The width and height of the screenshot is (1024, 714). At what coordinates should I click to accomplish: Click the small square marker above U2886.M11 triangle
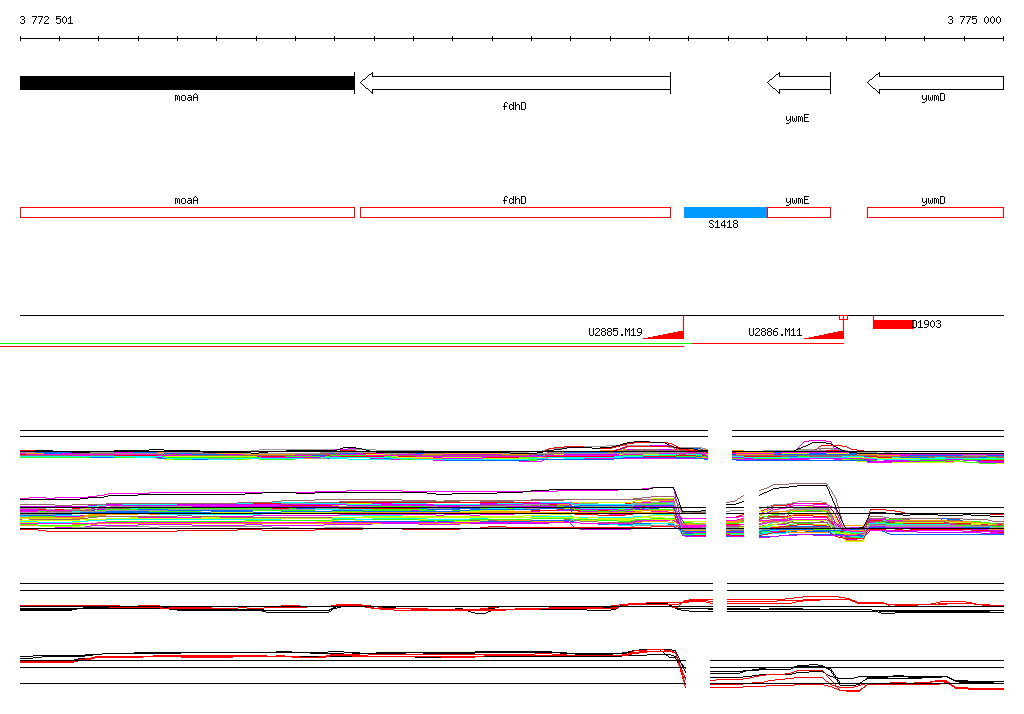point(843,317)
